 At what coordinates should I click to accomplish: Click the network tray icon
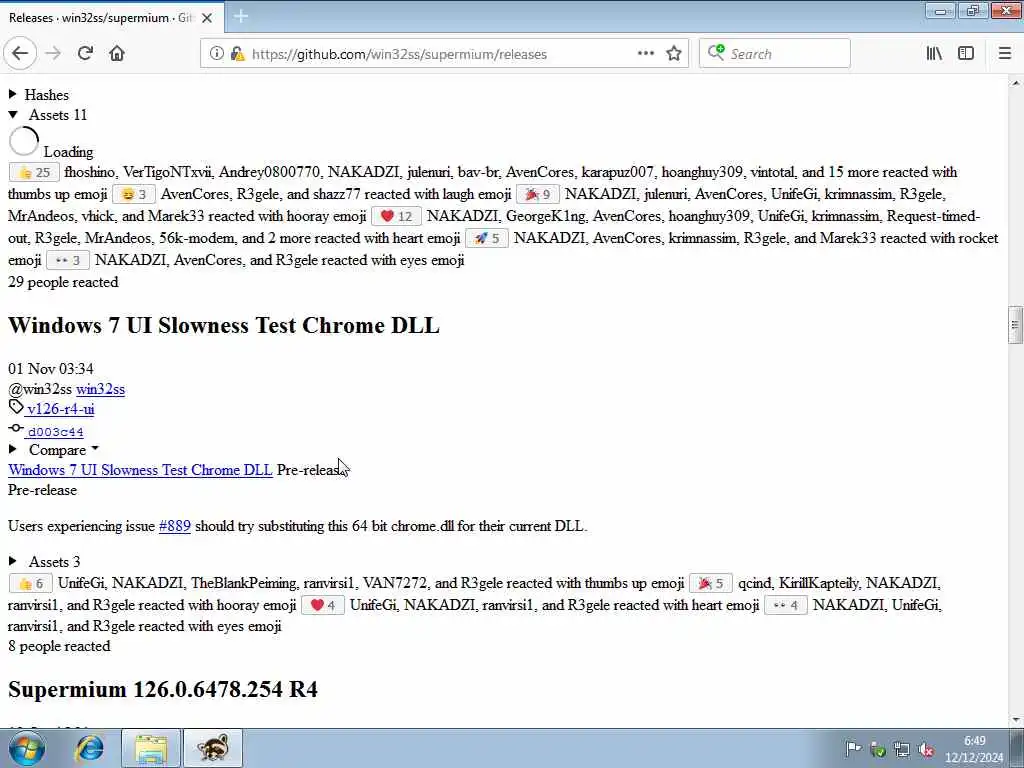pyautogui.click(x=902, y=750)
